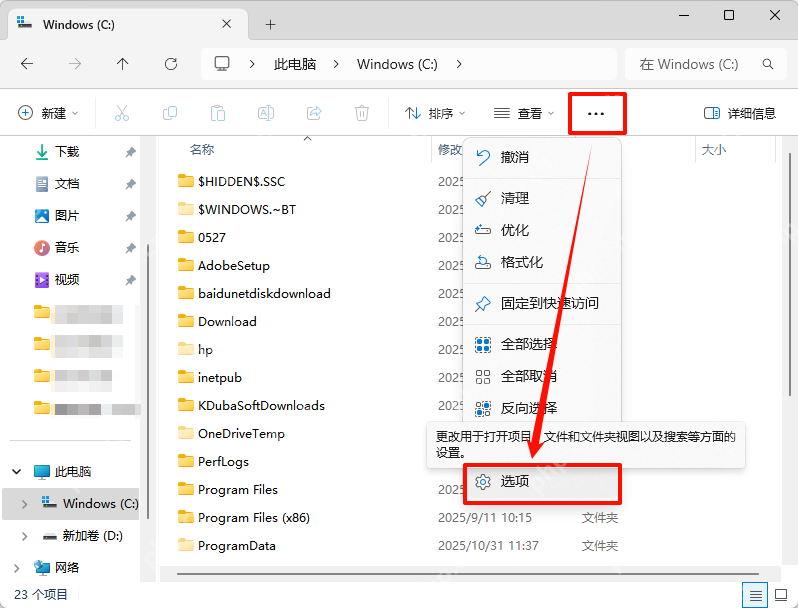Unpin 图片 via its pin icon

tap(131, 216)
